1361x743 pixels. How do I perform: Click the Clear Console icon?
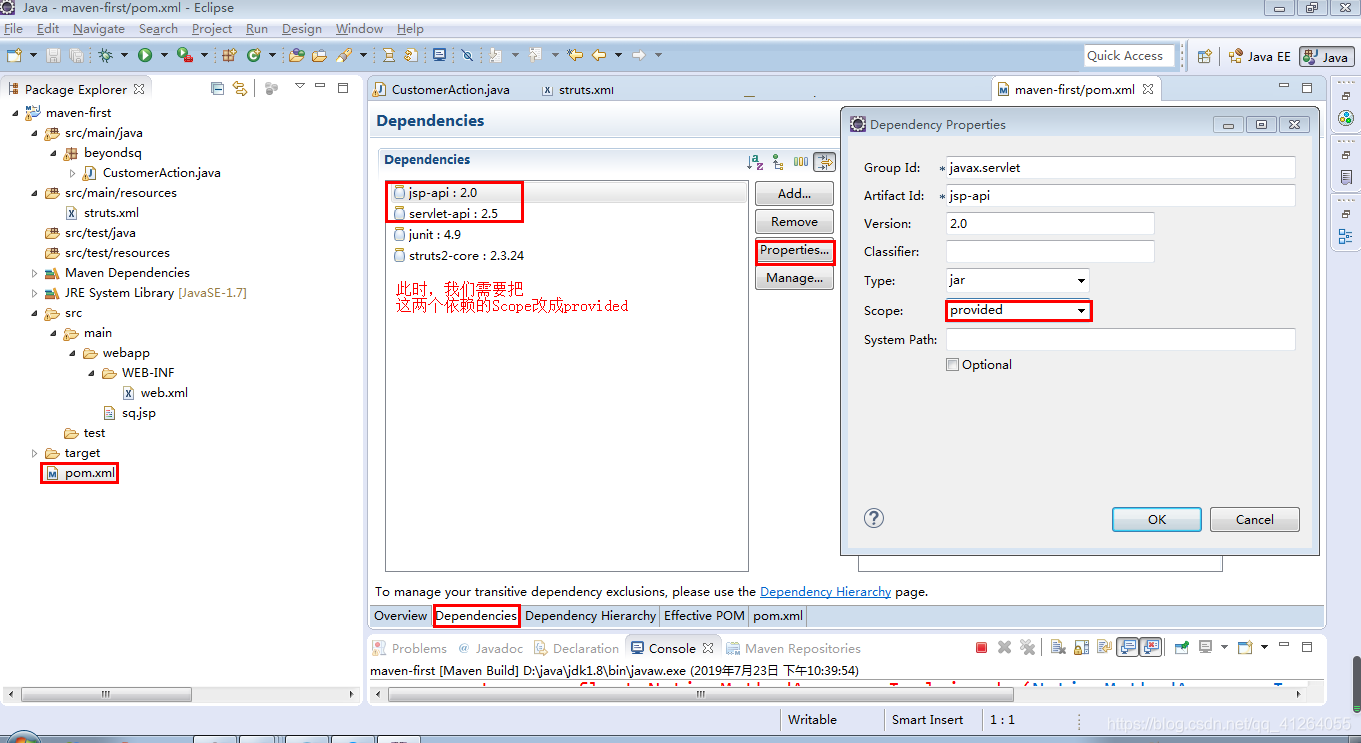(1058, 647)
